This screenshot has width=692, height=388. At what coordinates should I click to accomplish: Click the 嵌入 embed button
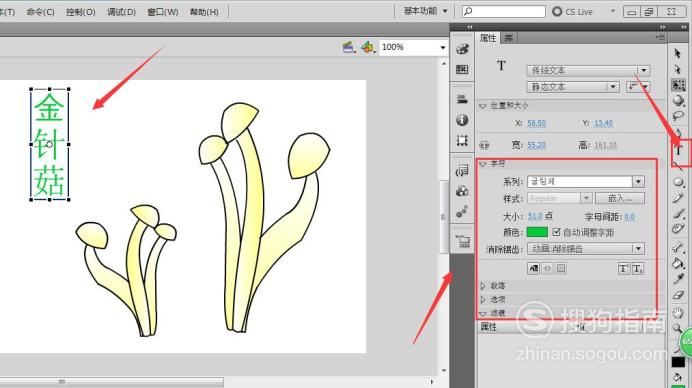click(620, 198)
